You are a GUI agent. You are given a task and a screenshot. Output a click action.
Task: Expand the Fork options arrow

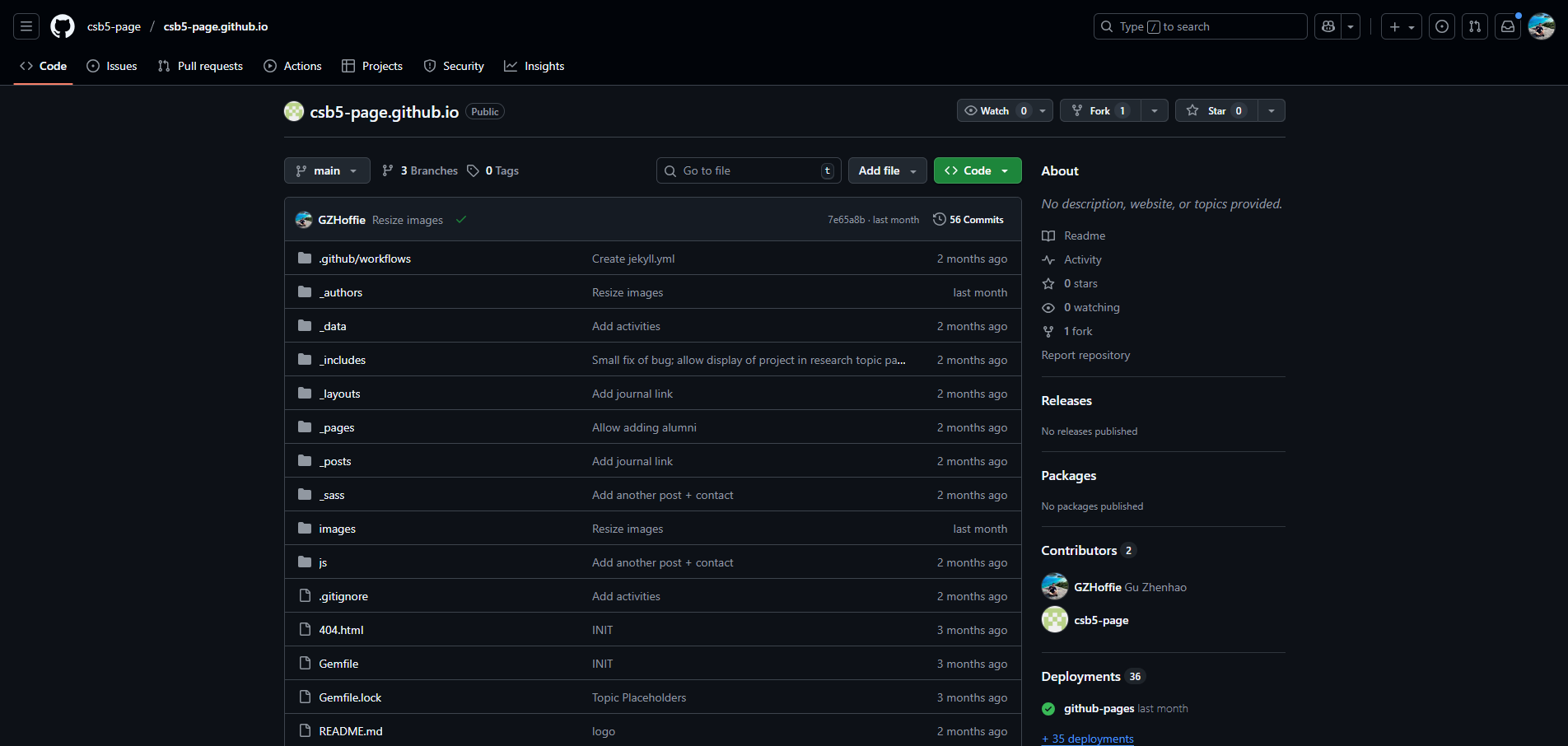[x=1155, y=111]
